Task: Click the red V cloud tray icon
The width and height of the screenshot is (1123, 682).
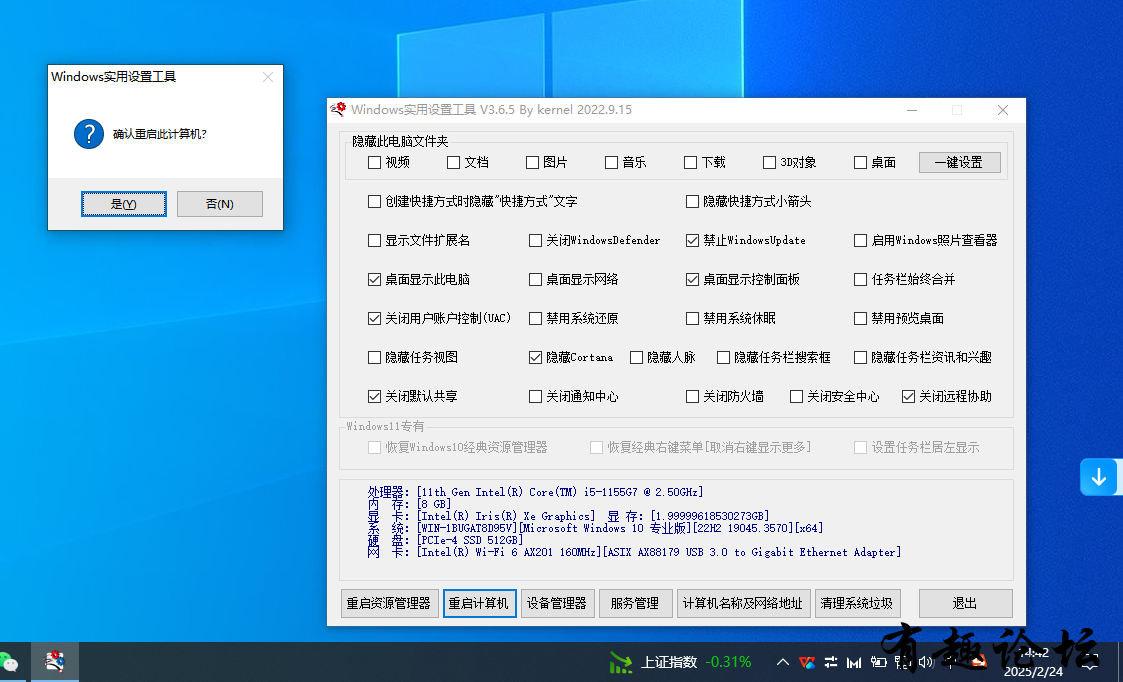Action: (x=806, y=662)
